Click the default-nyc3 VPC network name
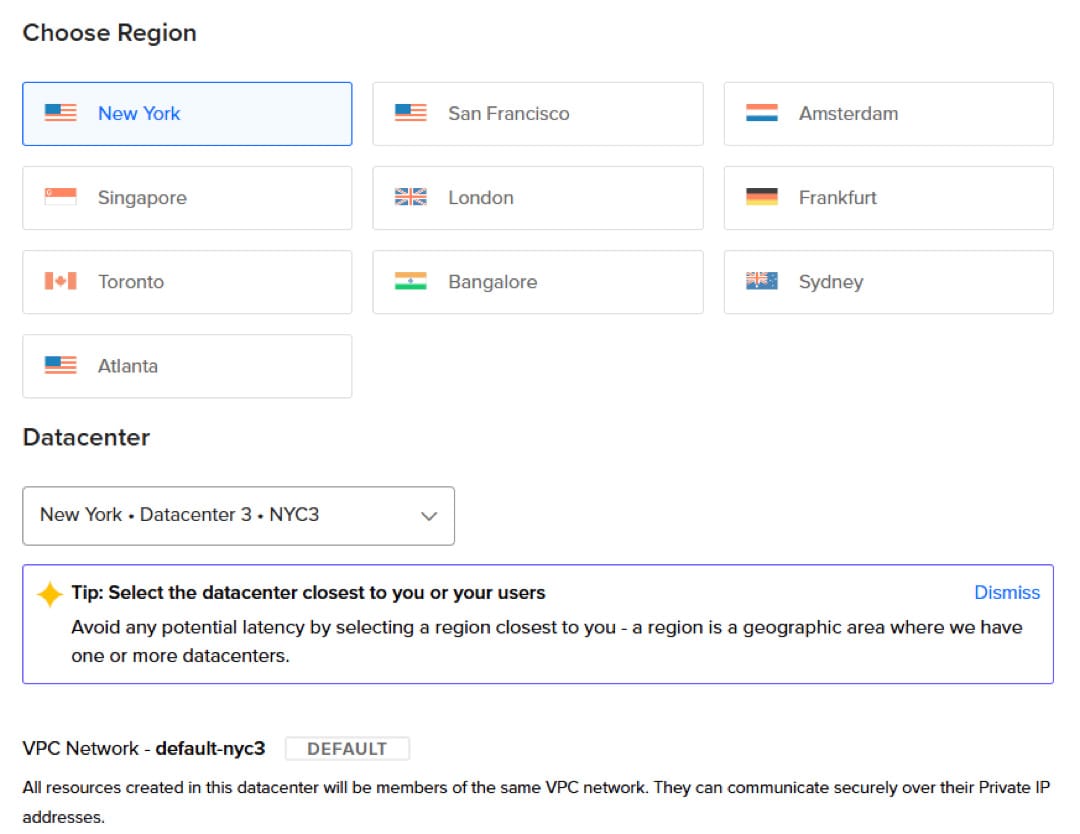 click(x=210, y=749)
